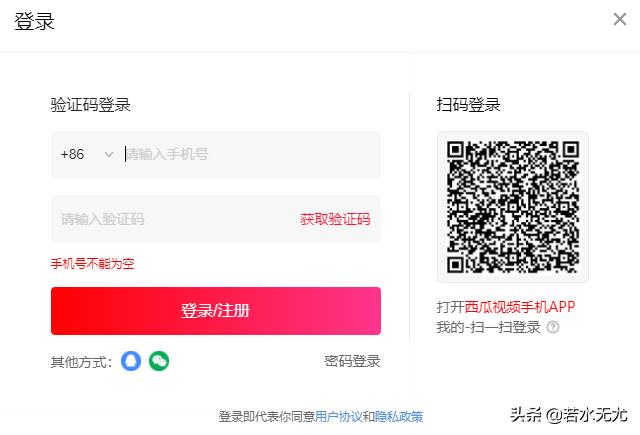The image size is (640, 435).
Task: Open the +86 country code selector
Action: [x=87, y=155]
